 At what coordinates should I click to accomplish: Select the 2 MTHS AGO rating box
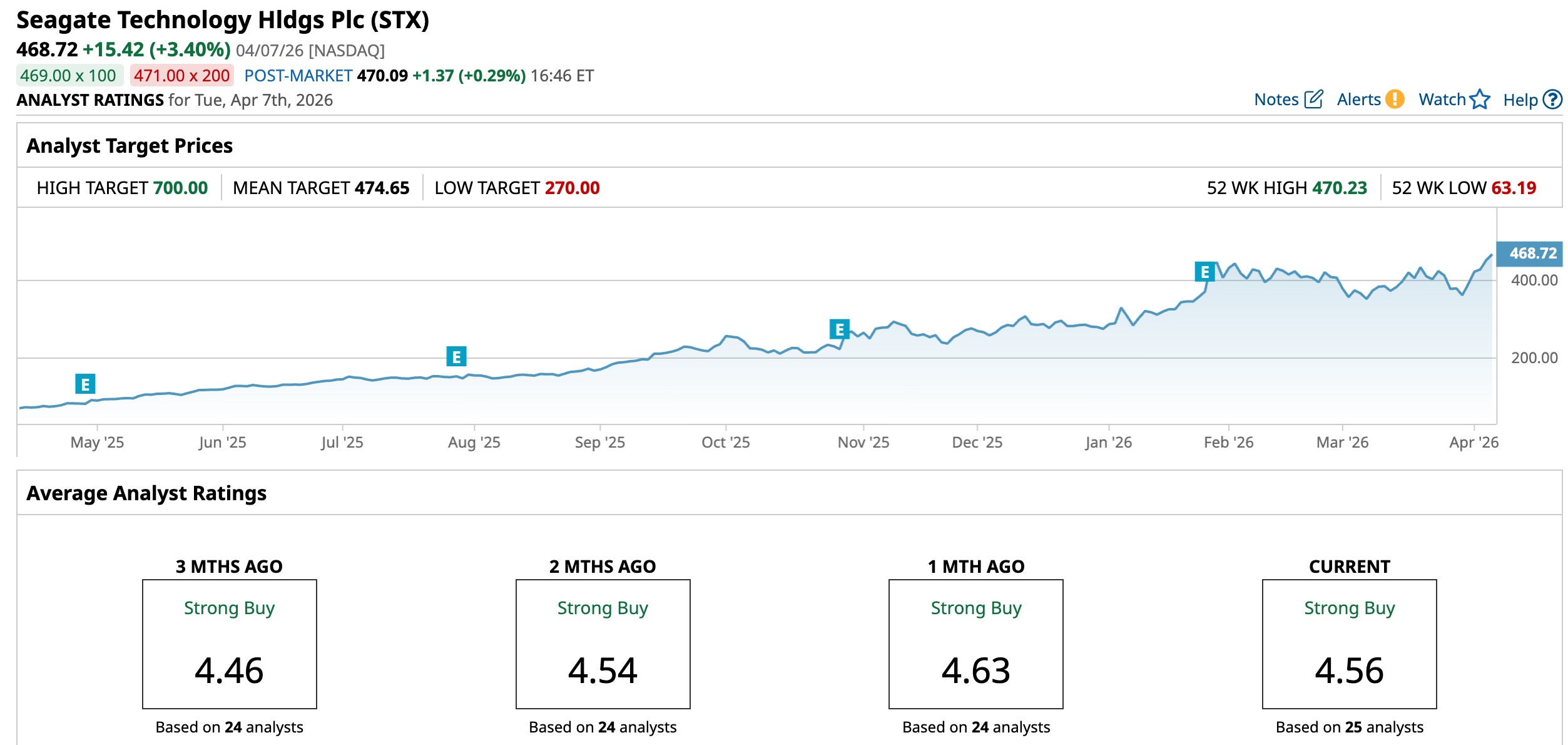[x=603, y=644]
